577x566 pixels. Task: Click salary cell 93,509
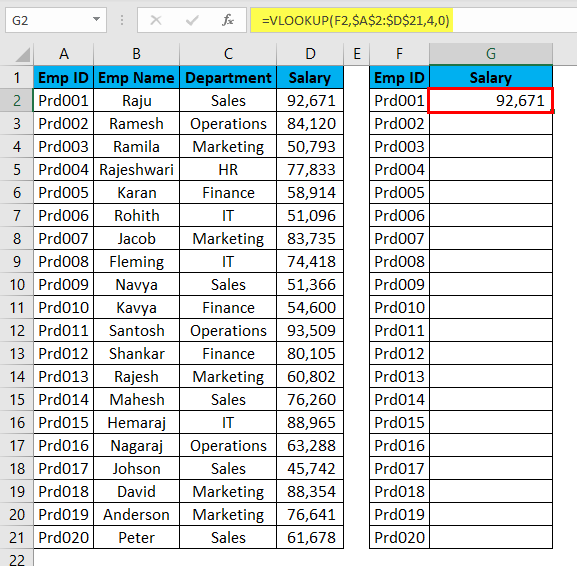click(x=310, y=330)
